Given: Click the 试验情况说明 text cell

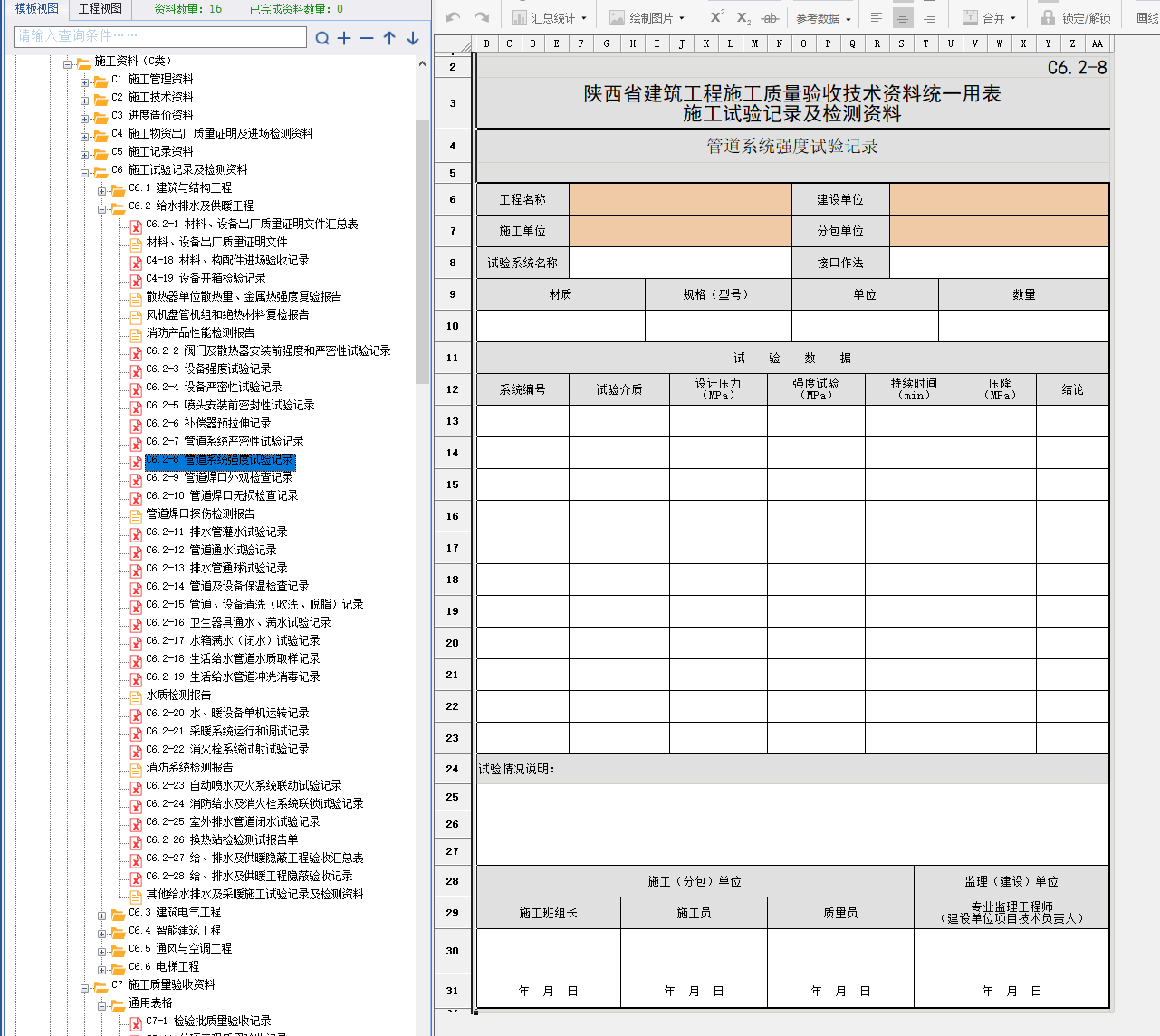Looking at the screenshot, I should (792, 769).
